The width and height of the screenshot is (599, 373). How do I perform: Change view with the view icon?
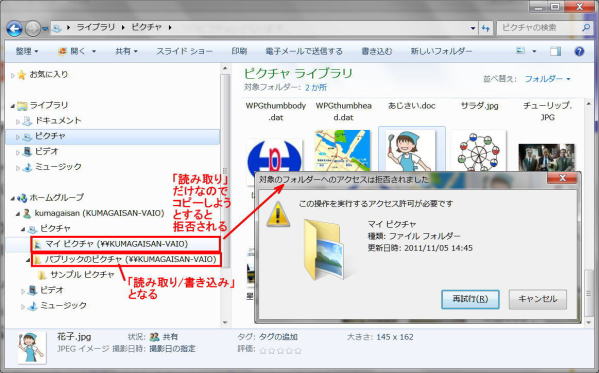[x=521, y=51]
